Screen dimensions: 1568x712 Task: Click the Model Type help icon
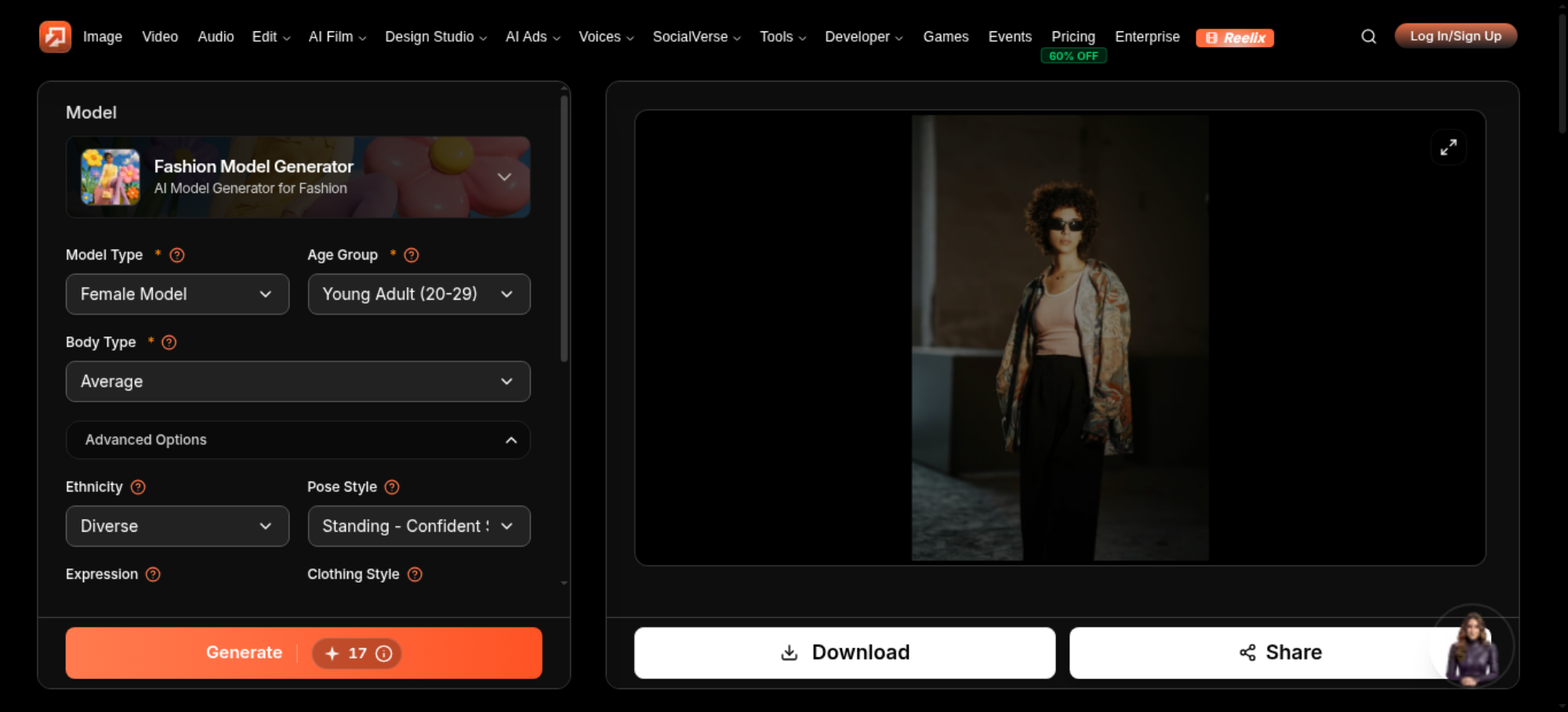tap(177, 255)
